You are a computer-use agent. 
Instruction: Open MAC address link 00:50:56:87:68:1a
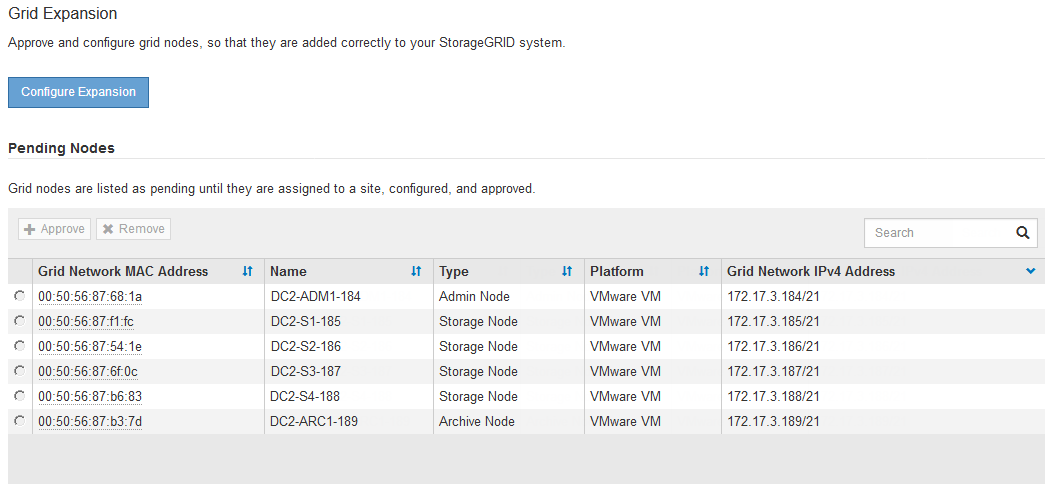pyautogui.click(x=90, y=297)
